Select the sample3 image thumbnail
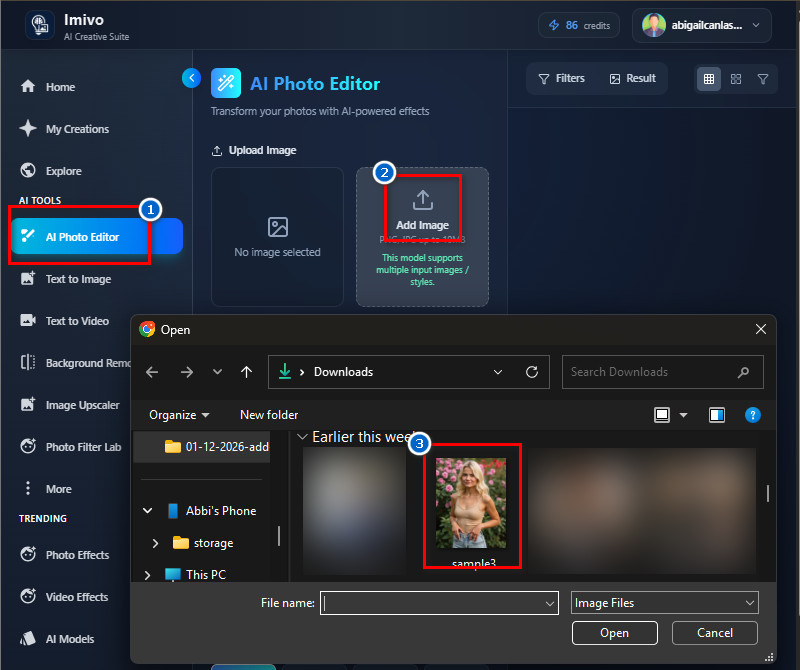The image size is (800, 670). tap(471, 503)
